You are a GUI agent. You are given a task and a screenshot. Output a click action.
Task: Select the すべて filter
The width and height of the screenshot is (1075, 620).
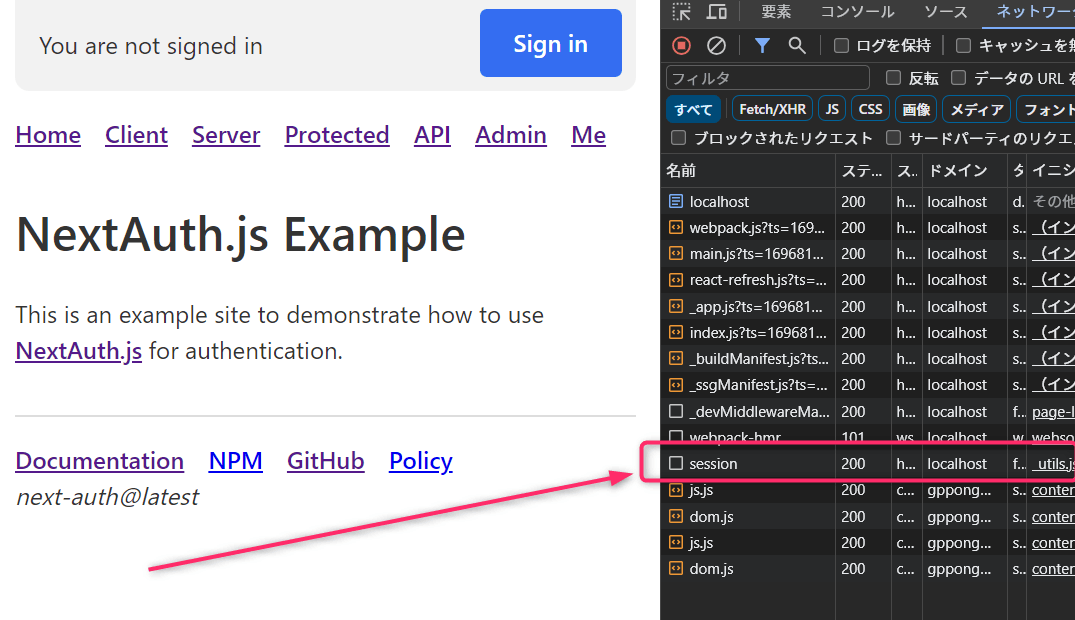coord(694,109)
